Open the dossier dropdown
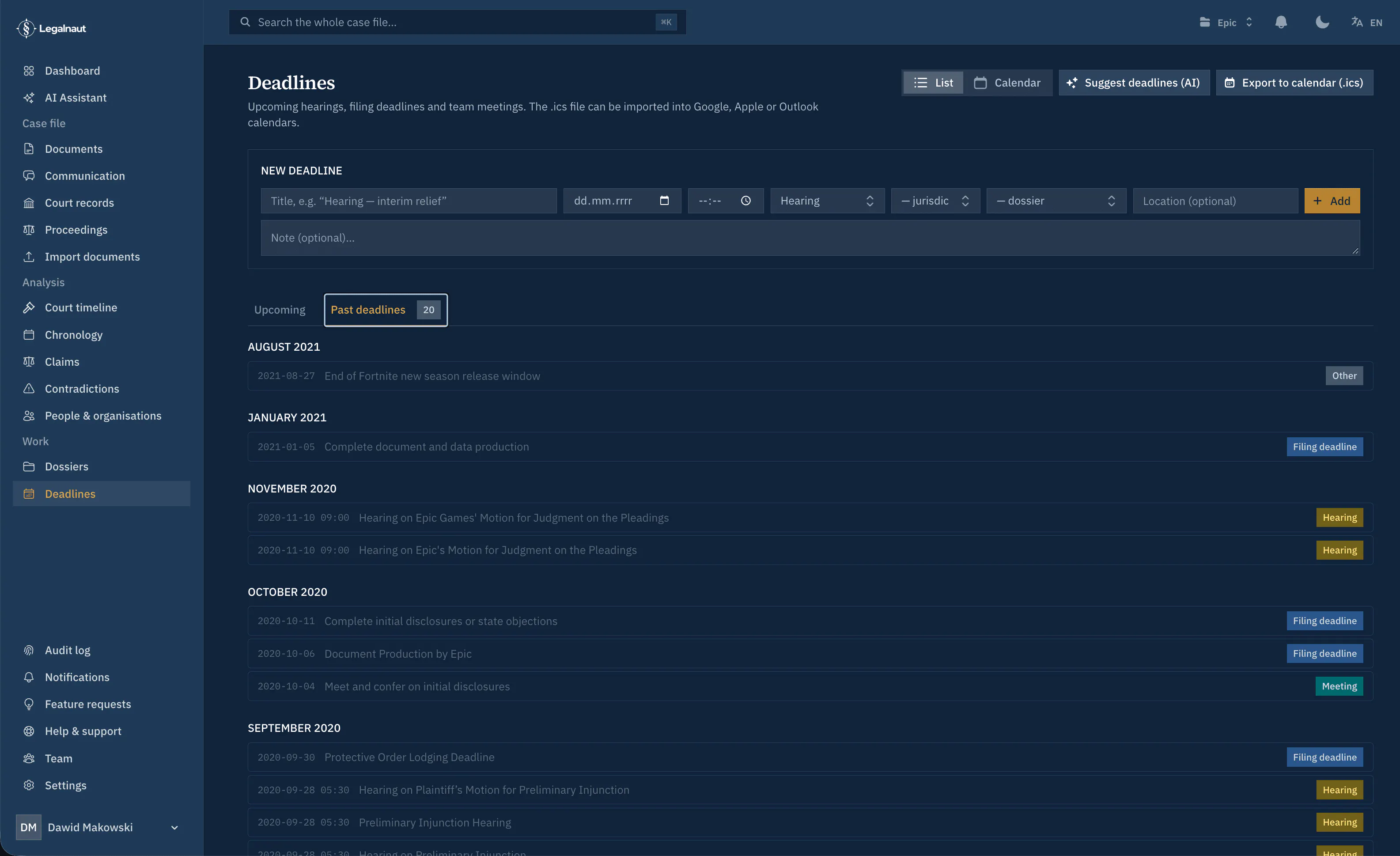 click(1056, 201)
